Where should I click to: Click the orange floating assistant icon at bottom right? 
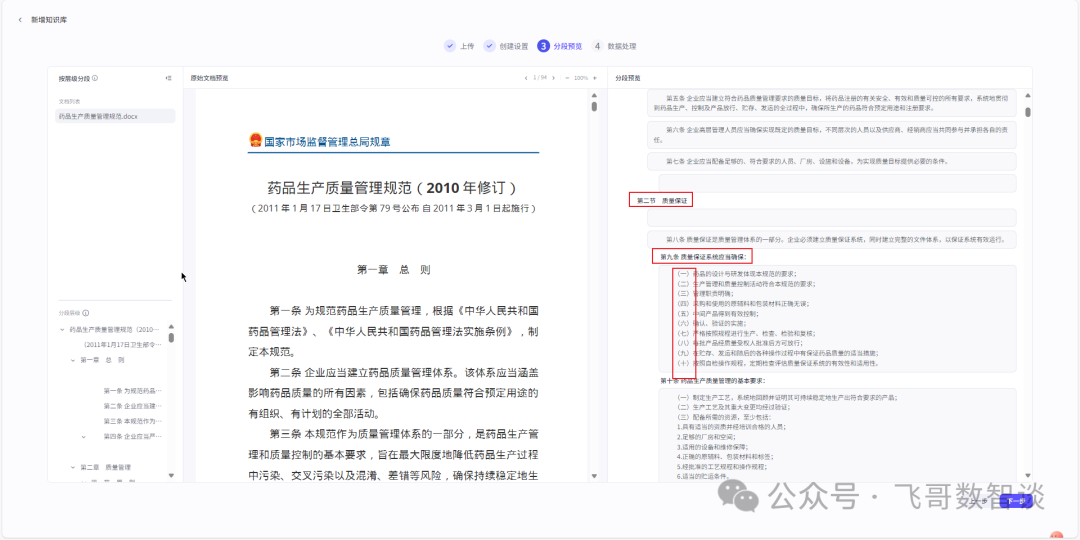1056,537
